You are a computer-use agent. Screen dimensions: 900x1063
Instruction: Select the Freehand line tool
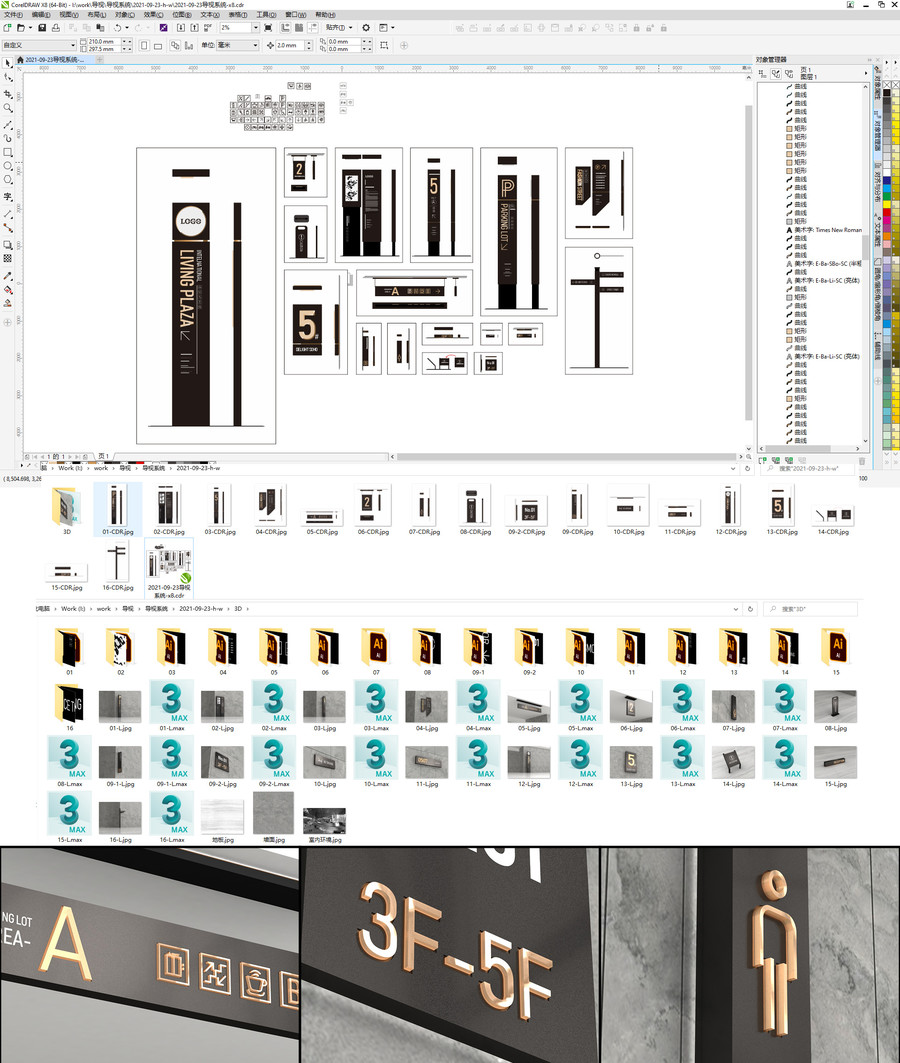(x=7, y=125)
